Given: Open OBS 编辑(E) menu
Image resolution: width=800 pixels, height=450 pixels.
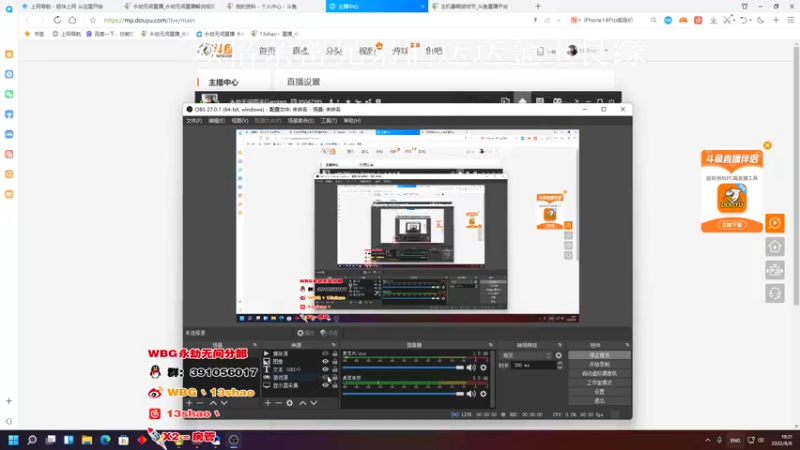Looking at the screenshot, I should tap(216, 121).
